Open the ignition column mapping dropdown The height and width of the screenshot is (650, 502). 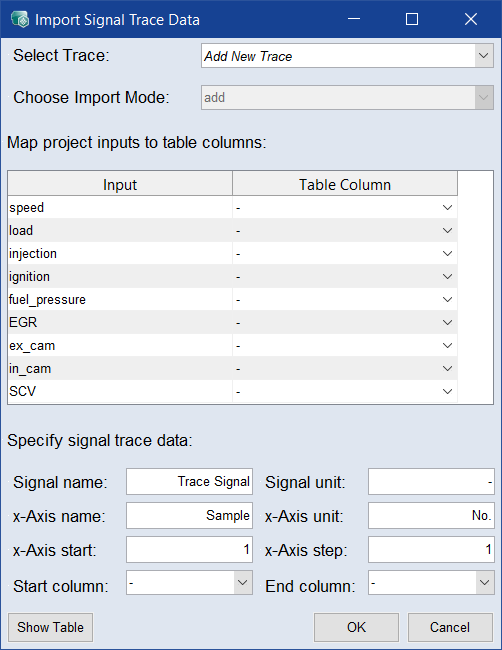coord(344,276)
